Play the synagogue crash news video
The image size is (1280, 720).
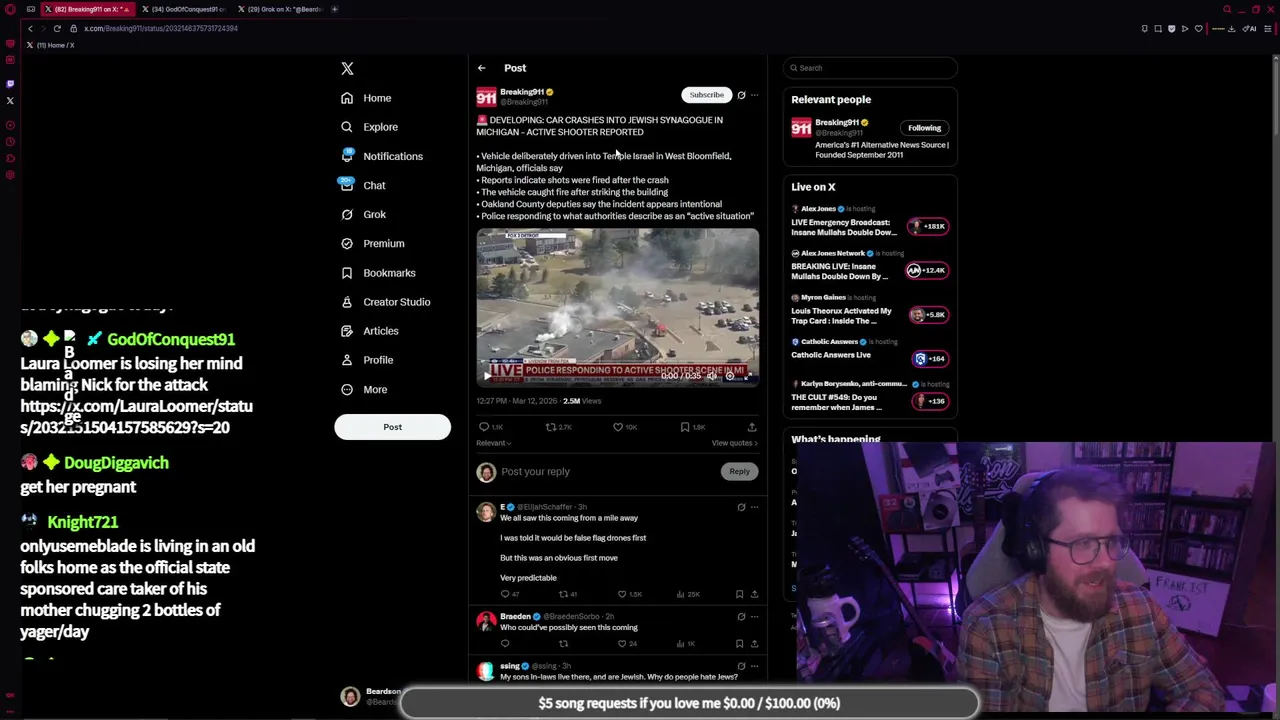pos(488,376)
